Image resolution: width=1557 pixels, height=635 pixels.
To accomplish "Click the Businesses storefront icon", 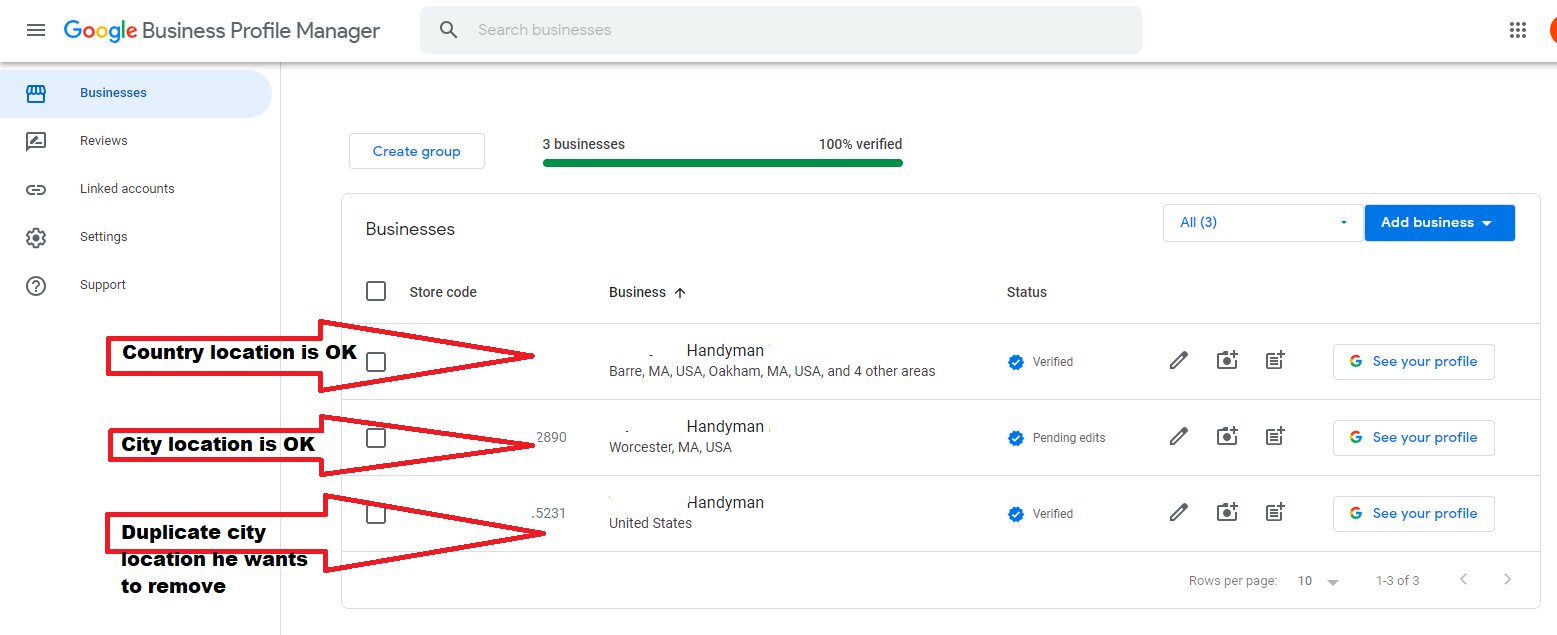I will tap(36, 93).
